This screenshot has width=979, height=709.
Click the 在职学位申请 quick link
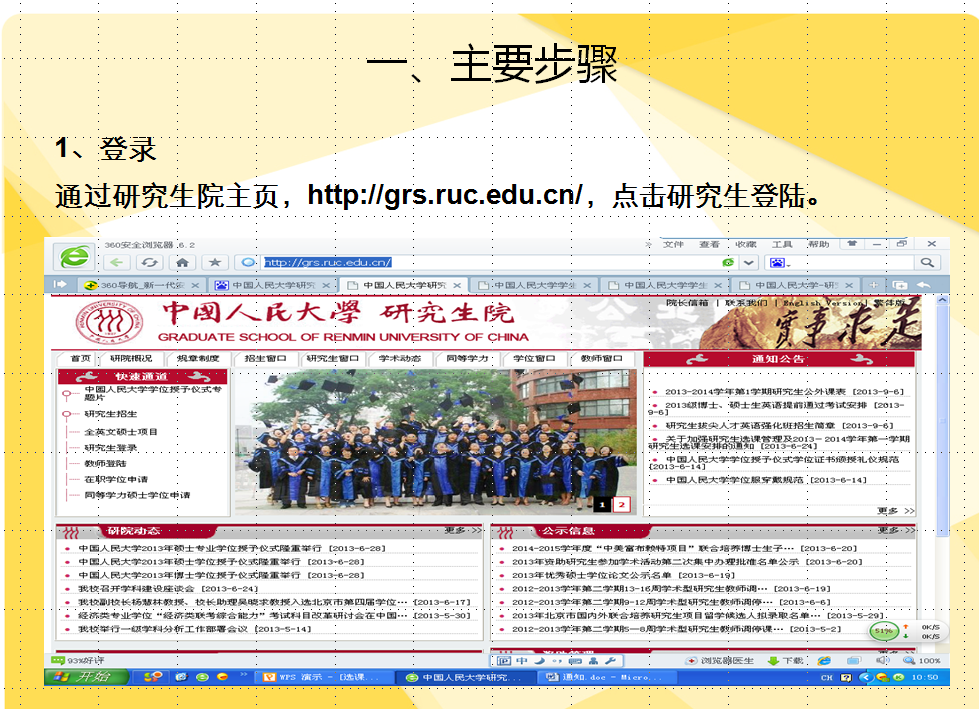(116, 479)
